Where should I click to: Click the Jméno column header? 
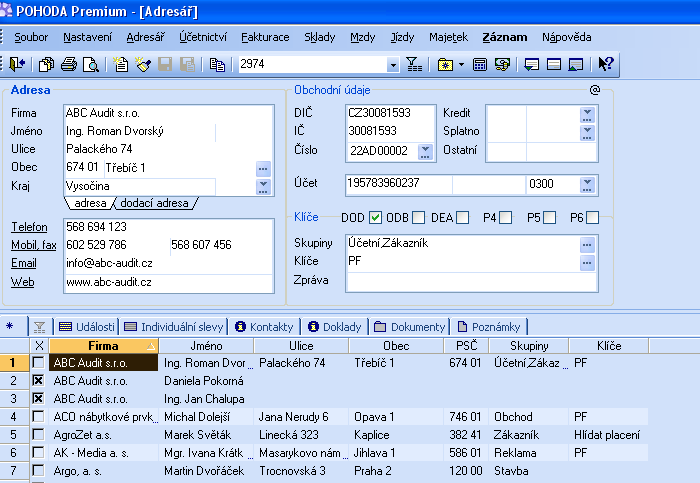click(206, 346)
